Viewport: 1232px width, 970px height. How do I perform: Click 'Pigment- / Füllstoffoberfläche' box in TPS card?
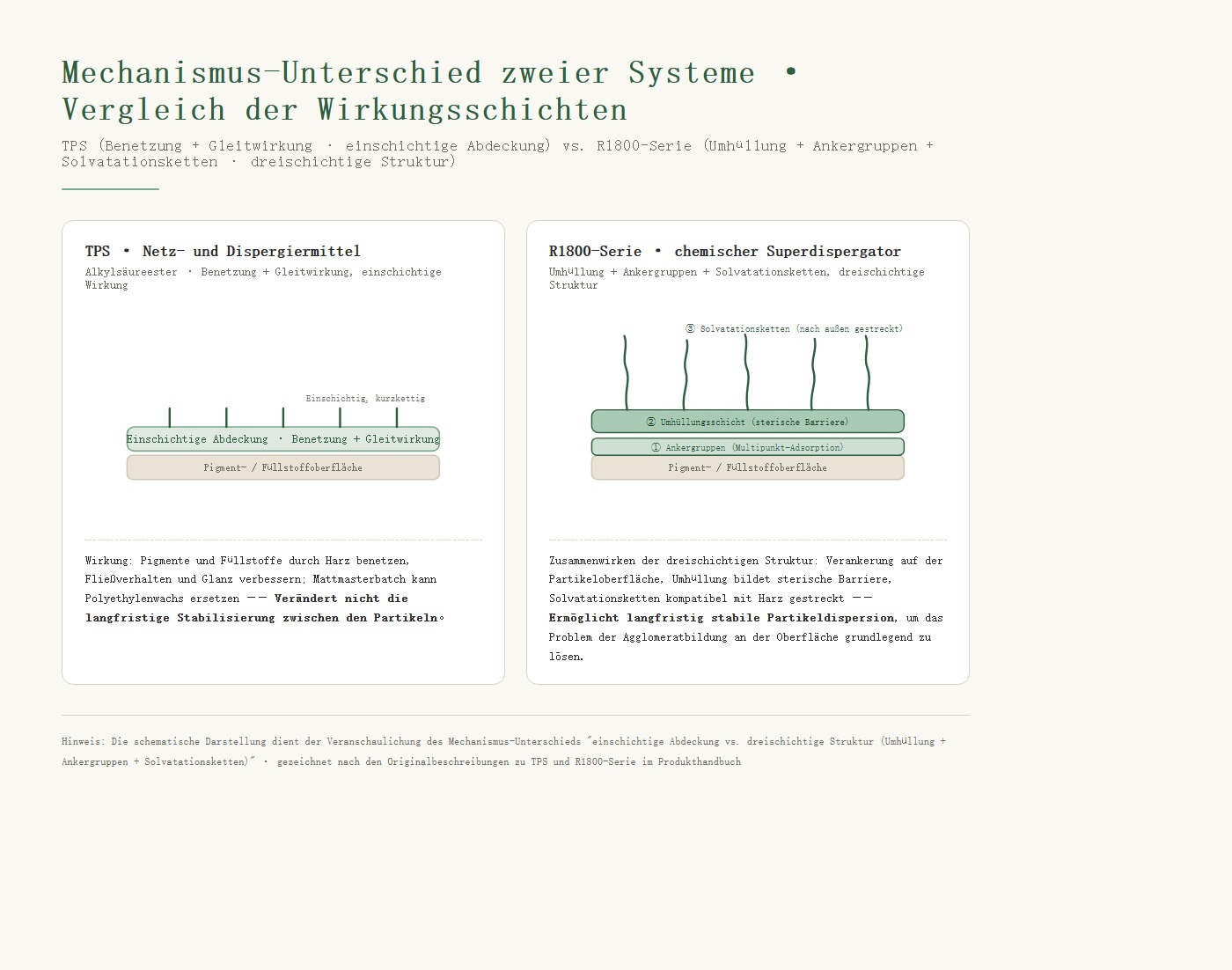pyautogui.click(x=283, y=467)
